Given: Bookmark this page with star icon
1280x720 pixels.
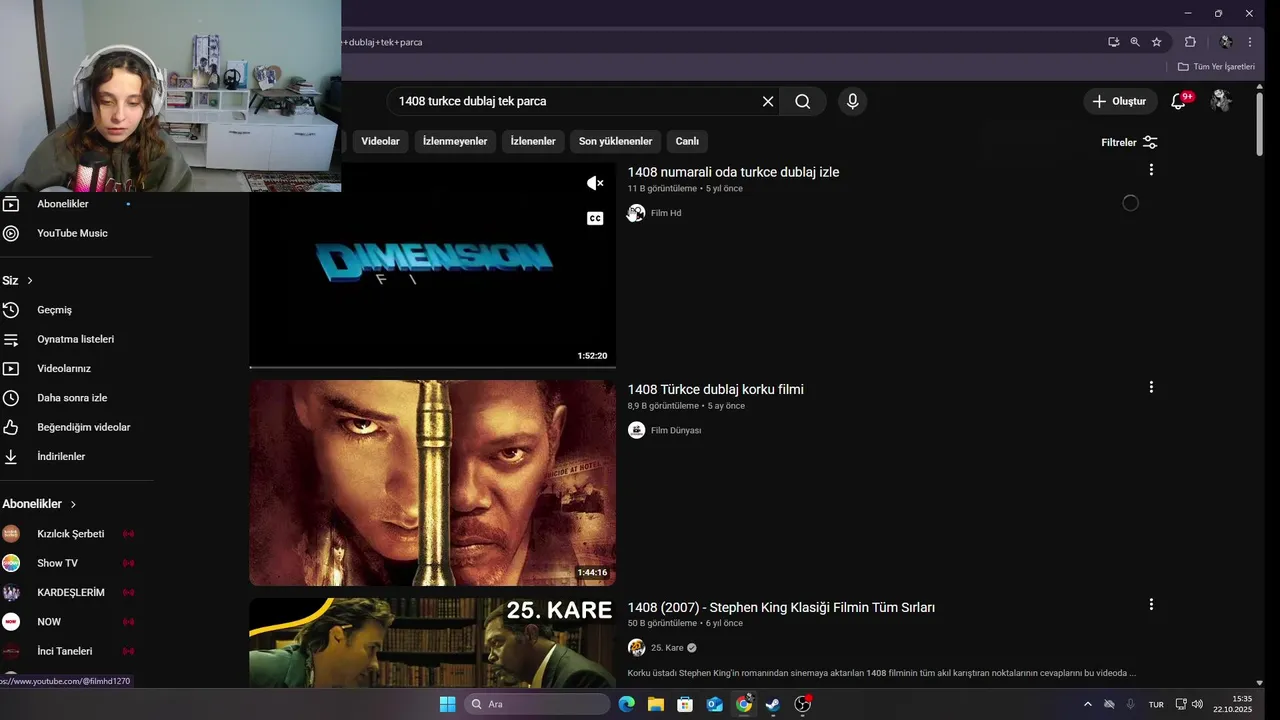Looking at the screenshot, I should 1157,42.
